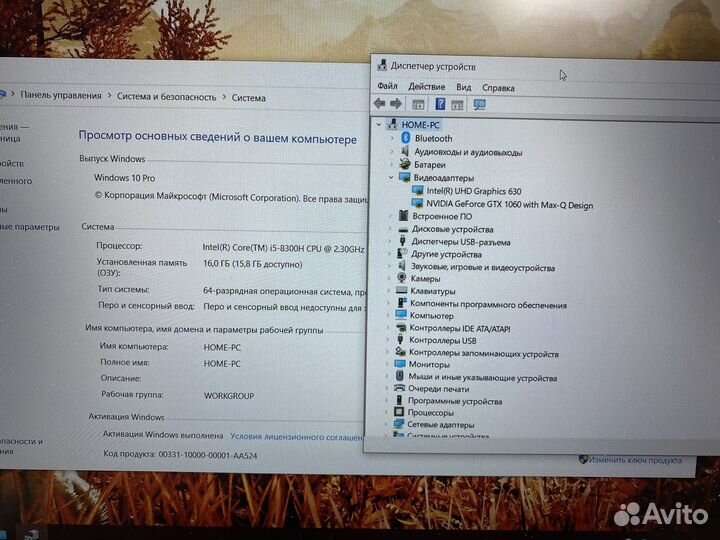The width and height of the screenshot is (720, 540).
Task: Click the Forward arrow in Device Manager toolbar
Action: (396, 104)
